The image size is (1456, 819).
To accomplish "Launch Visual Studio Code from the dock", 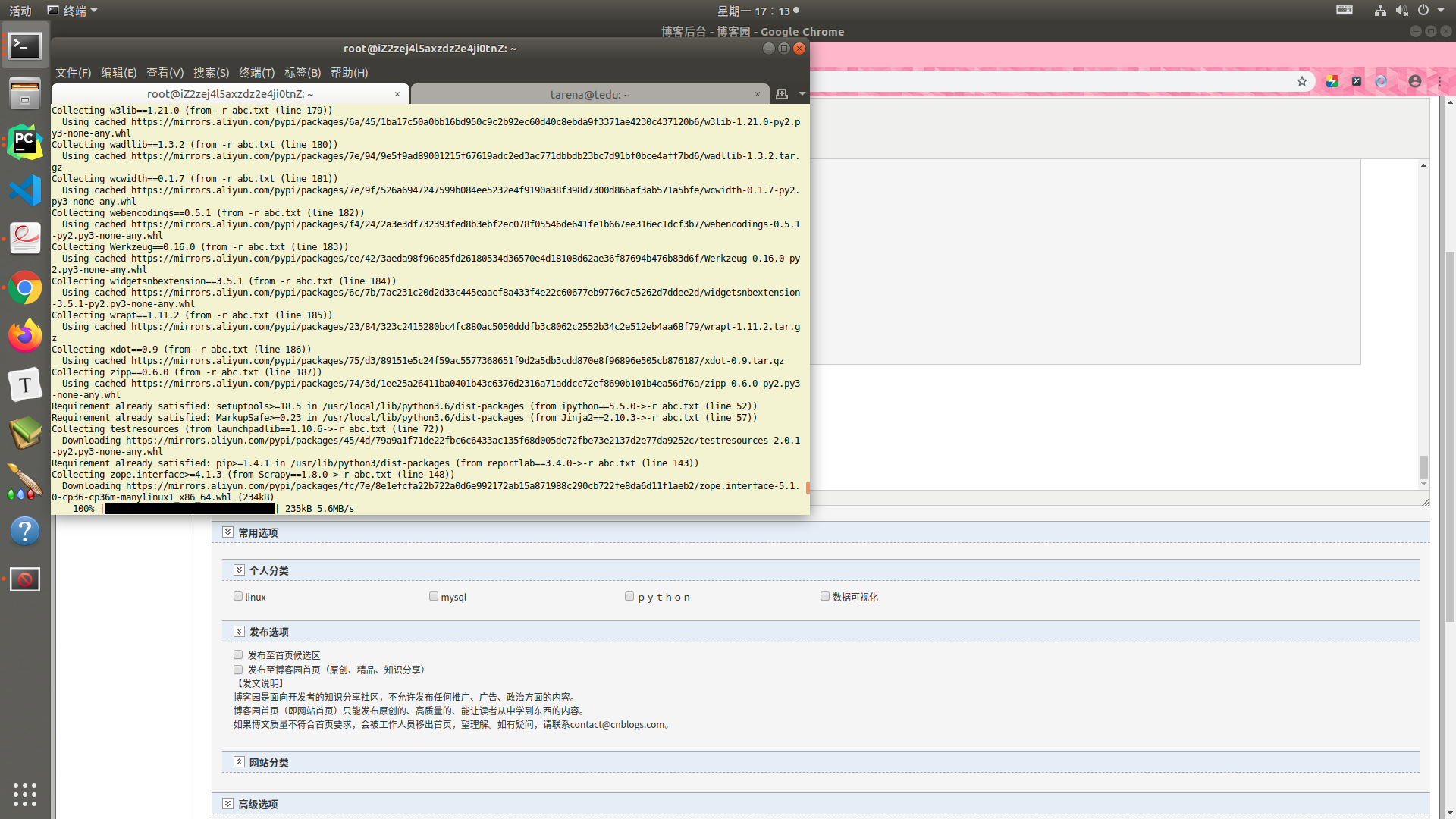I will [25, 190].
